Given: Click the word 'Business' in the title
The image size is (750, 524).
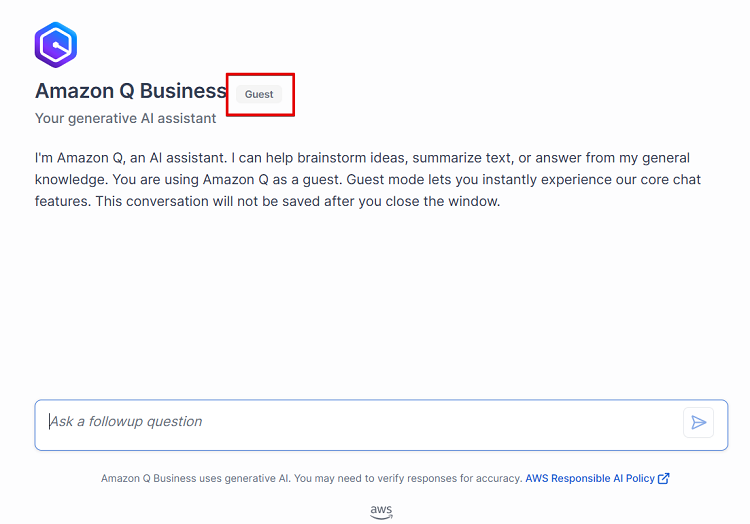Looking at the screenshot, I should coord(183,91).
